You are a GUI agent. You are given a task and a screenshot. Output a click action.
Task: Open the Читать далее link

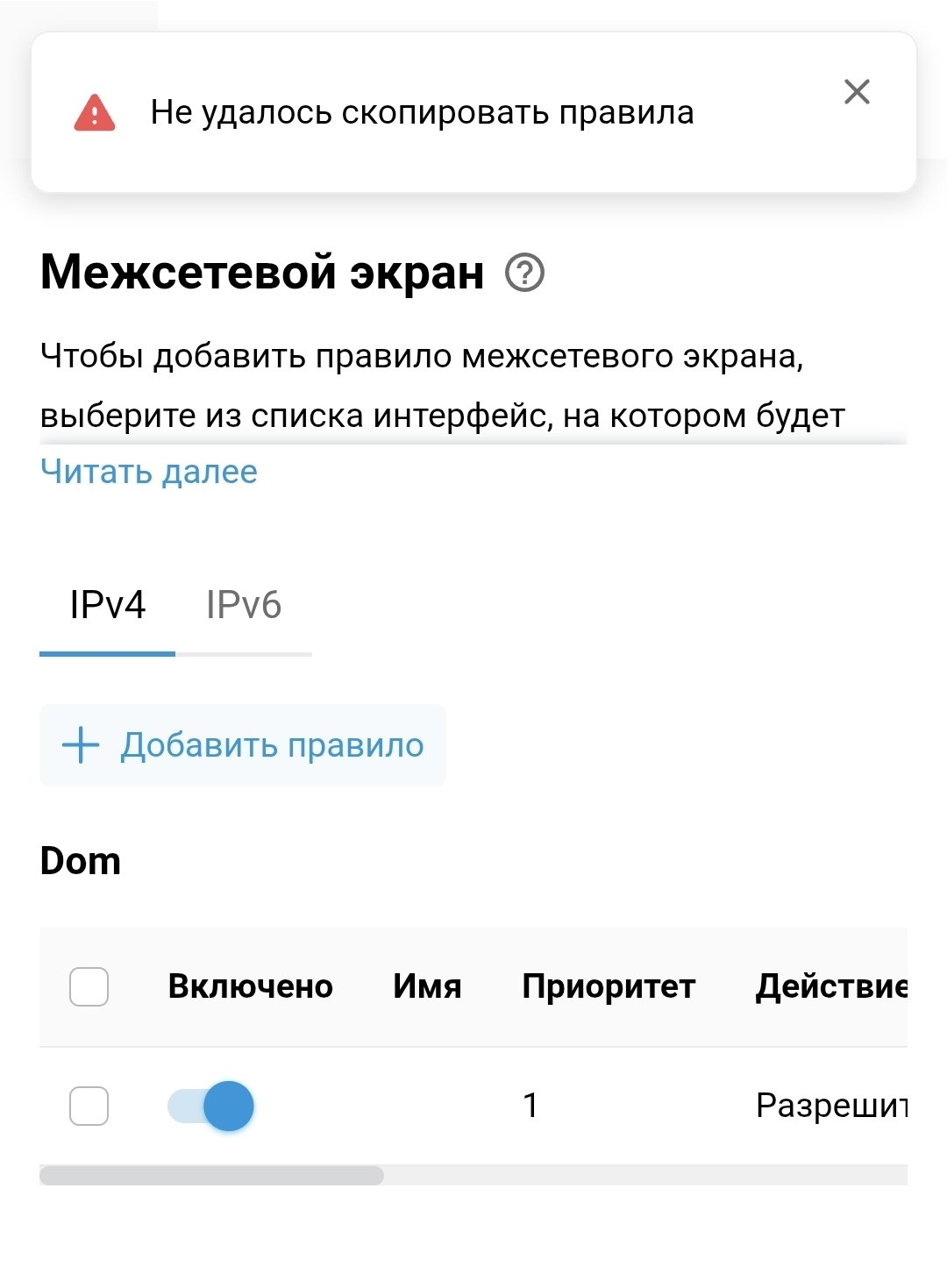click(x=149, y=472)
